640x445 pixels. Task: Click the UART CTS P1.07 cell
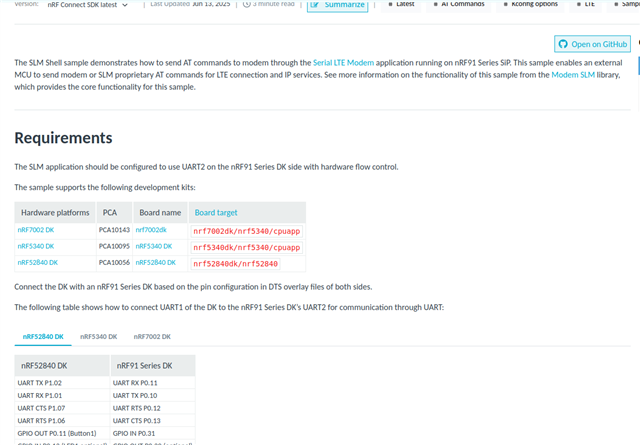click(62, 408)
